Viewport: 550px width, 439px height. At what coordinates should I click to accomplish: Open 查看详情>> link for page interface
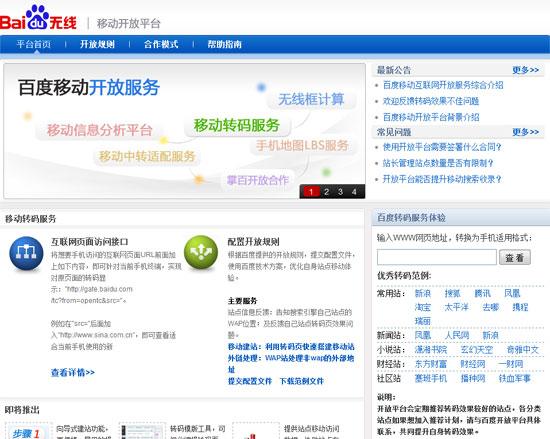[x=73, y=372]
